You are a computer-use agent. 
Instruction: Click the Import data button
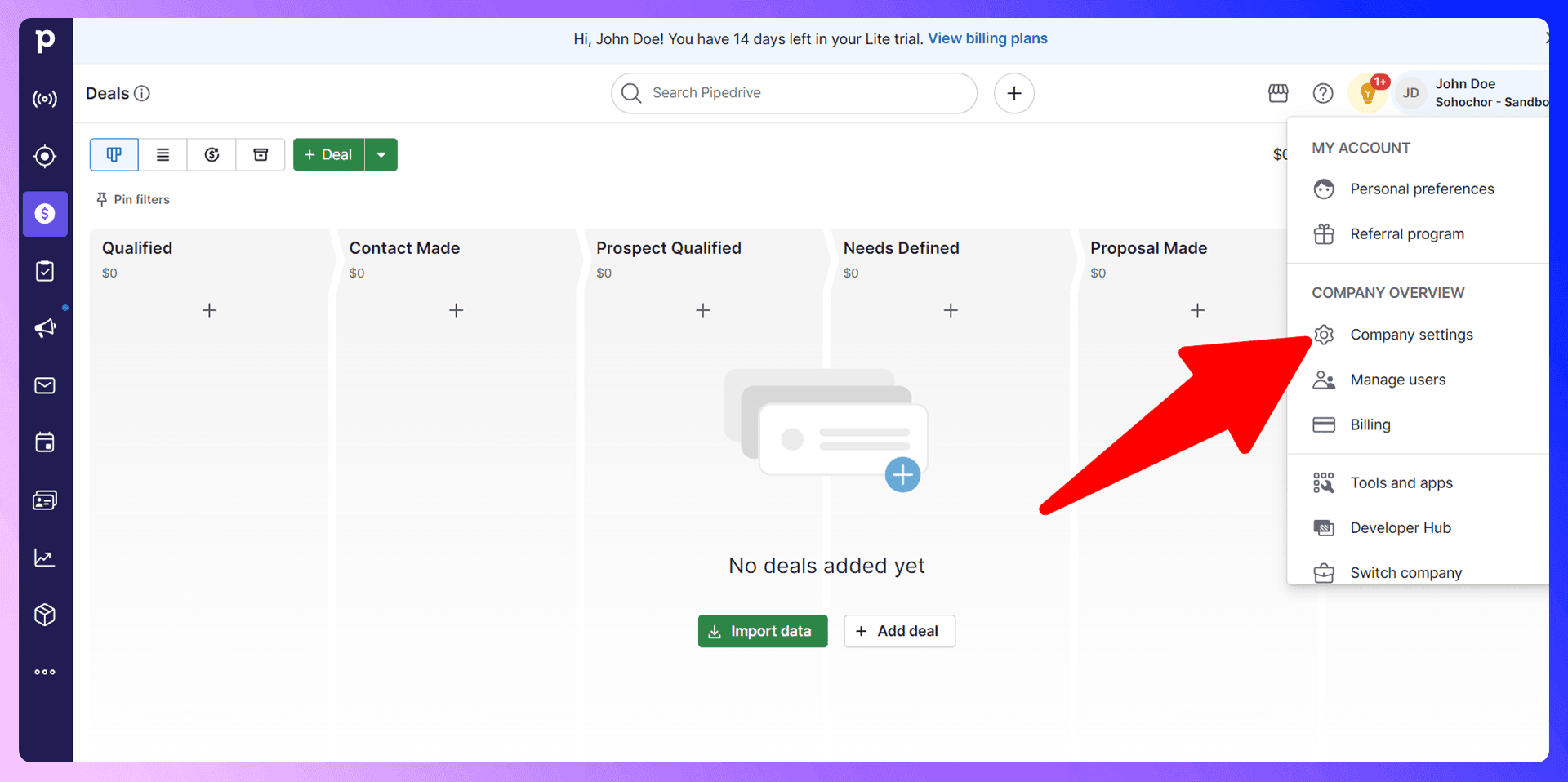[763, 631]
